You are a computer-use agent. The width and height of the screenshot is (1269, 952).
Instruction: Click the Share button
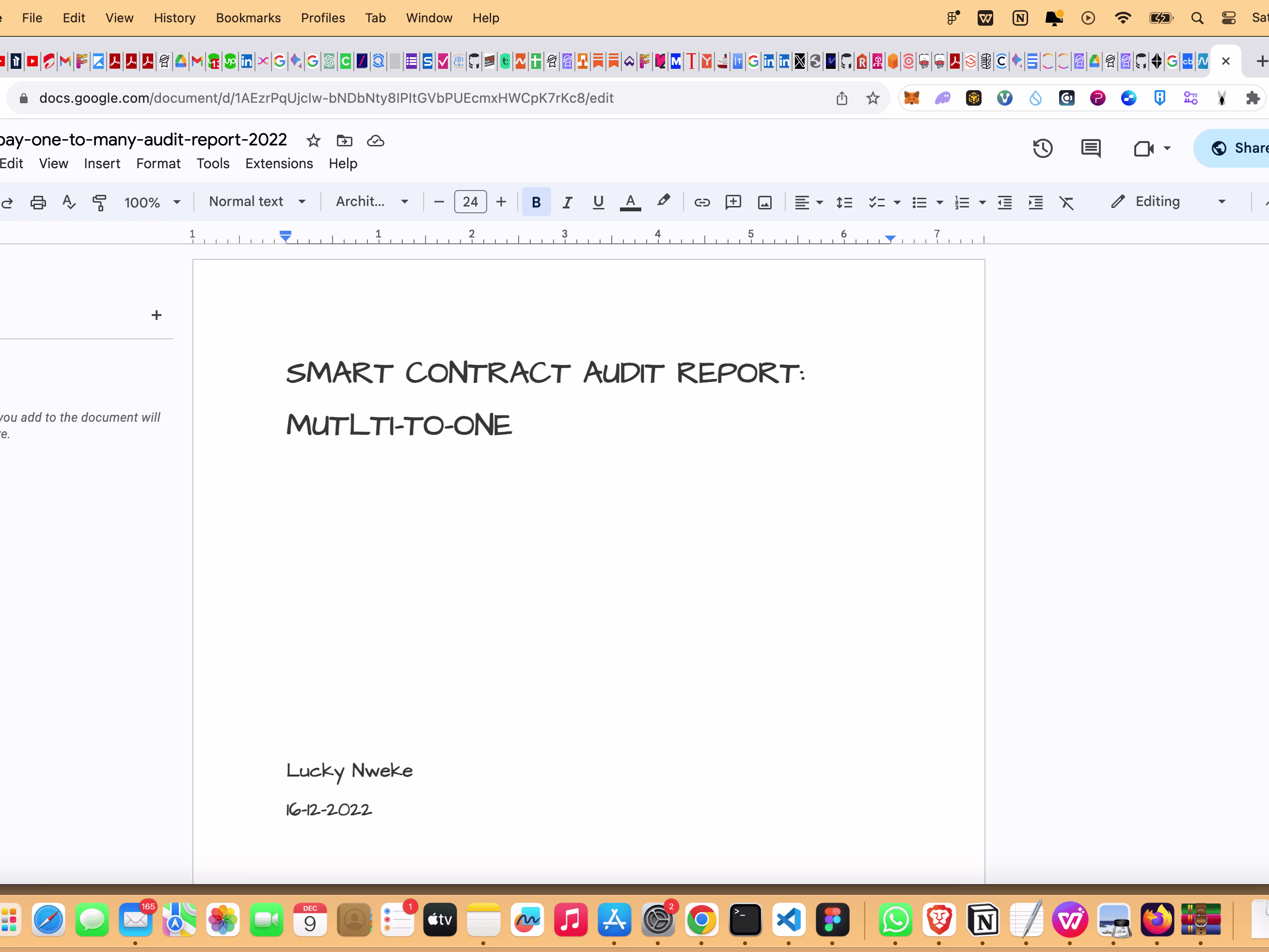coord(1239,148)
